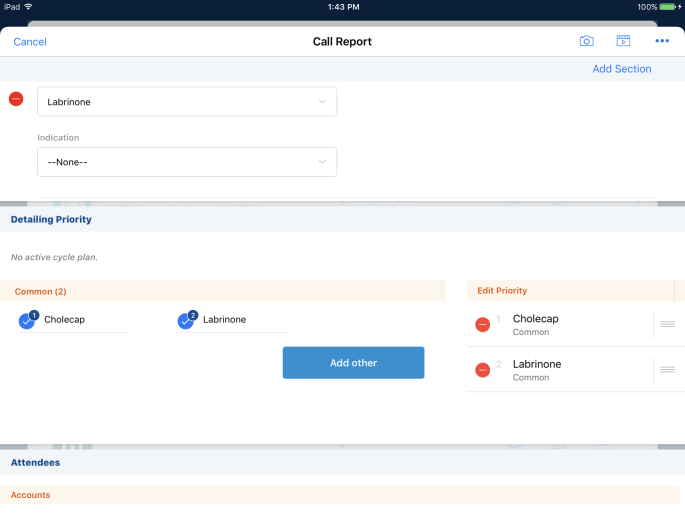Grab the reorder handle for Labrinone priority
The height and width of the screenshot is (513, 685).
pyautogui.click(x=667, y=370)
